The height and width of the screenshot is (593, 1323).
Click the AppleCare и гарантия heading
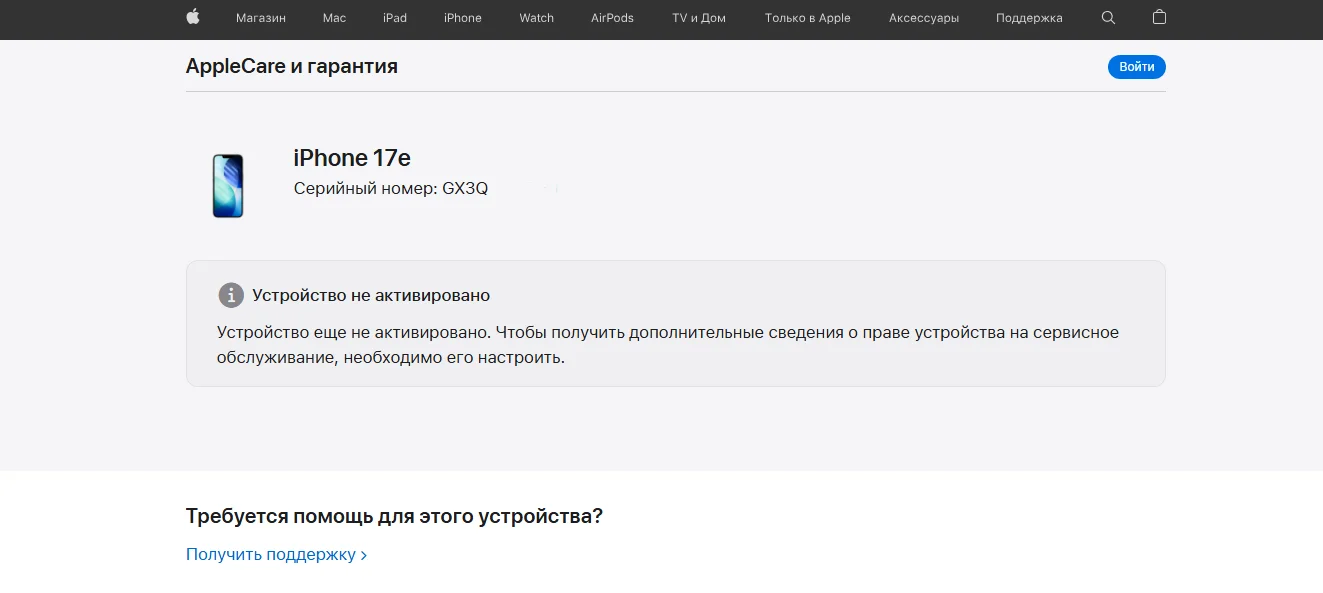click(x=292, y=66)
